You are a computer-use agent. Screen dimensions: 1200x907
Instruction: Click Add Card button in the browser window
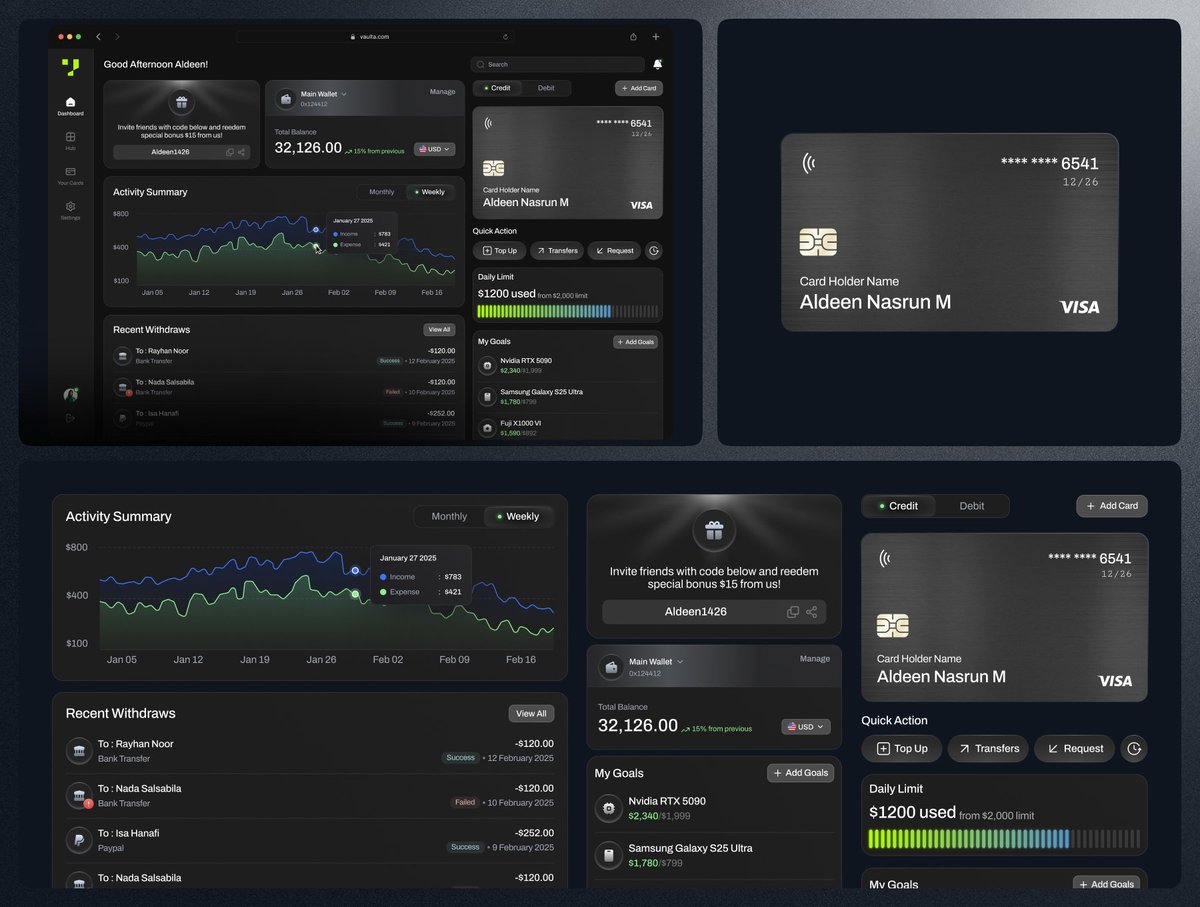[638, 88]
